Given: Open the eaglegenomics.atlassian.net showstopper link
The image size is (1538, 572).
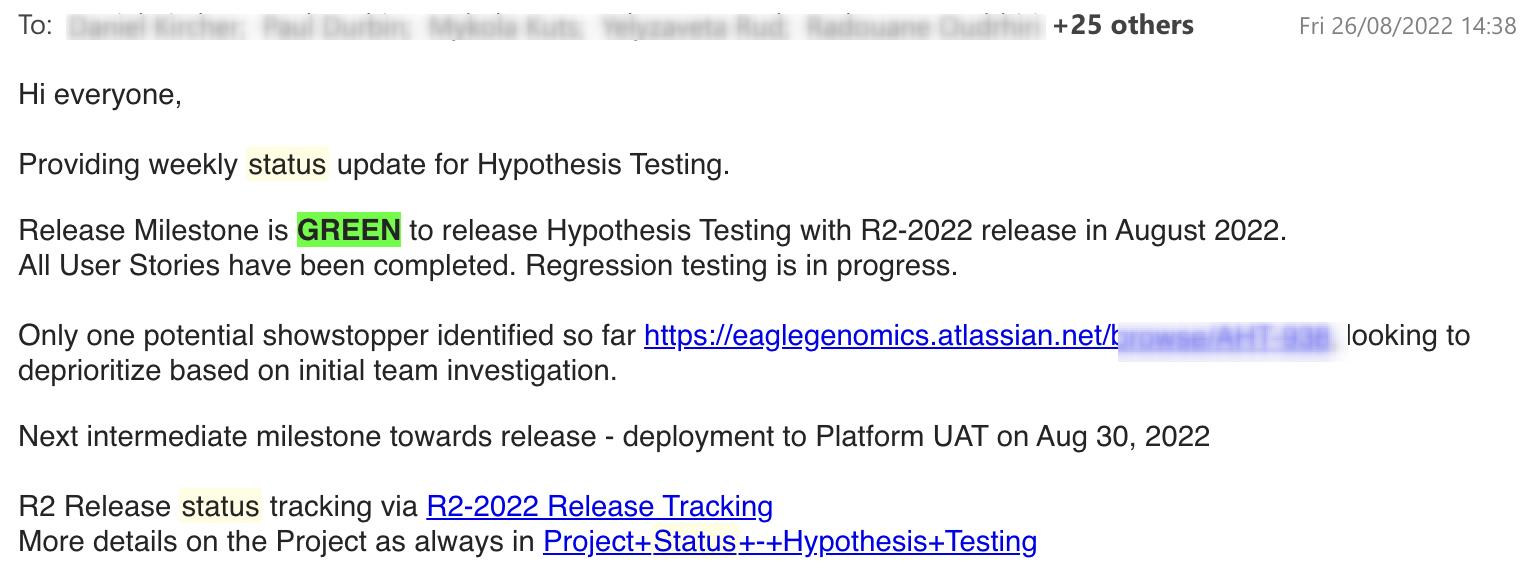Looking at the screenshot, I should [988, 336].
